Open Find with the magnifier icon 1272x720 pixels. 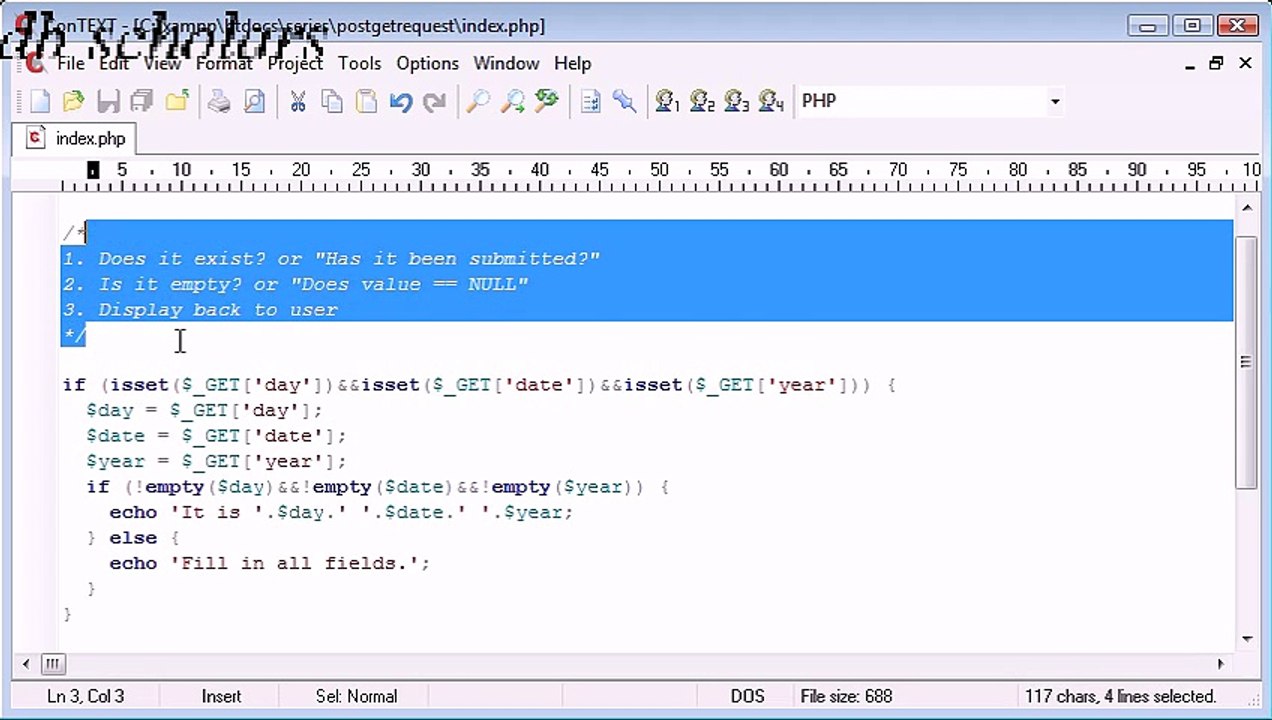[x=478, y=101]
